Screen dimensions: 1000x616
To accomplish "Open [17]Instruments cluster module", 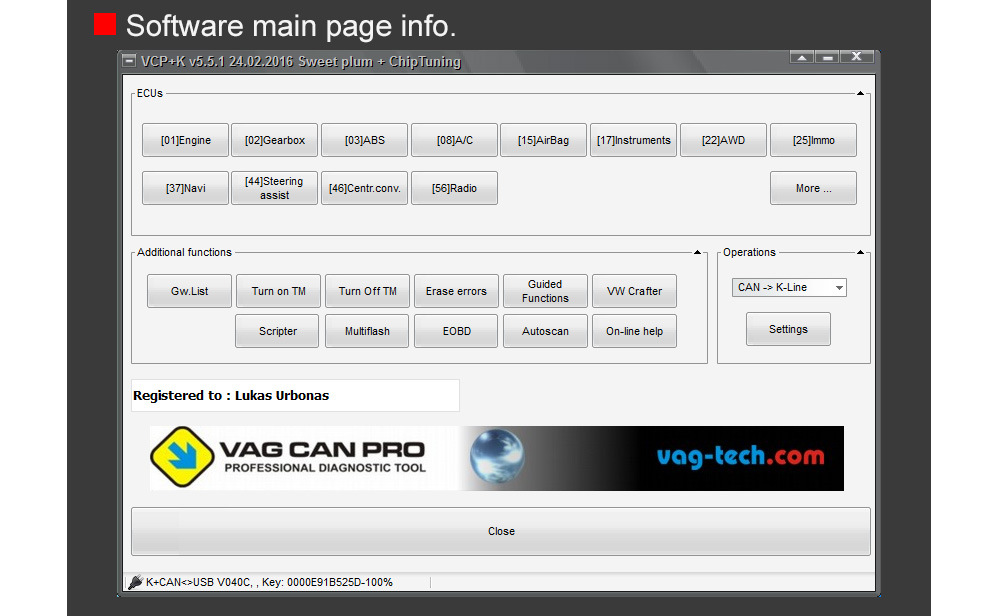I will [x=633, y=140].
